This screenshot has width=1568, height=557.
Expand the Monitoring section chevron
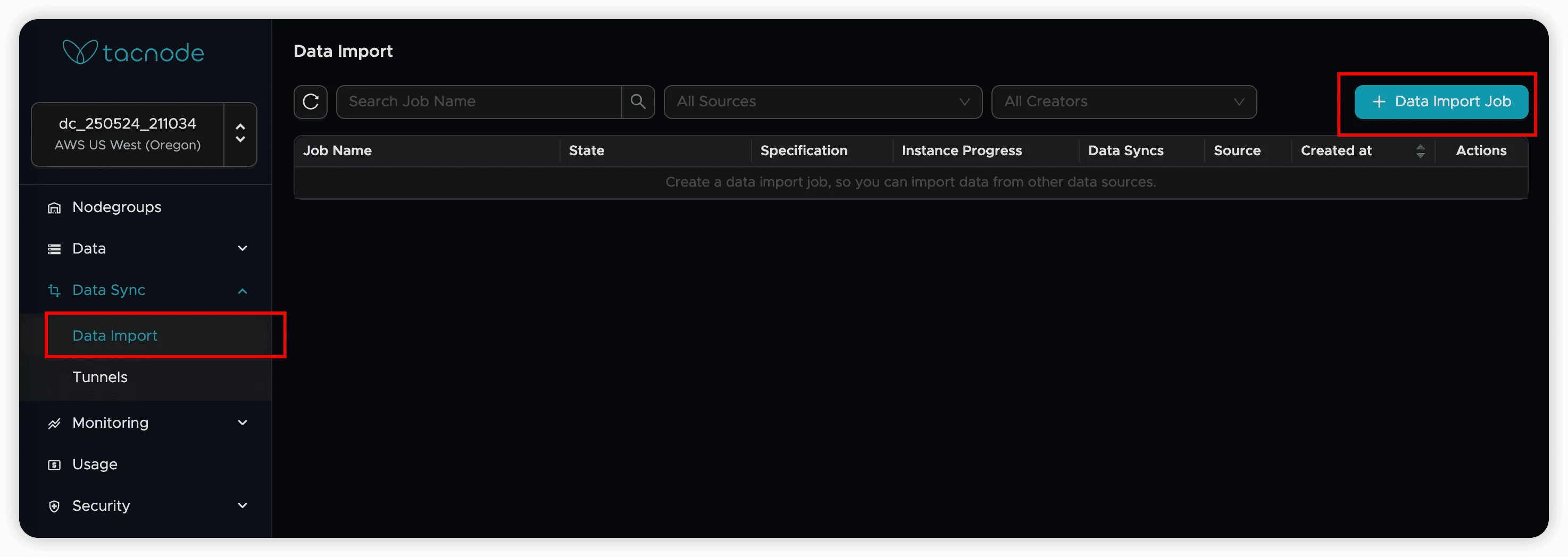(242, 423)
